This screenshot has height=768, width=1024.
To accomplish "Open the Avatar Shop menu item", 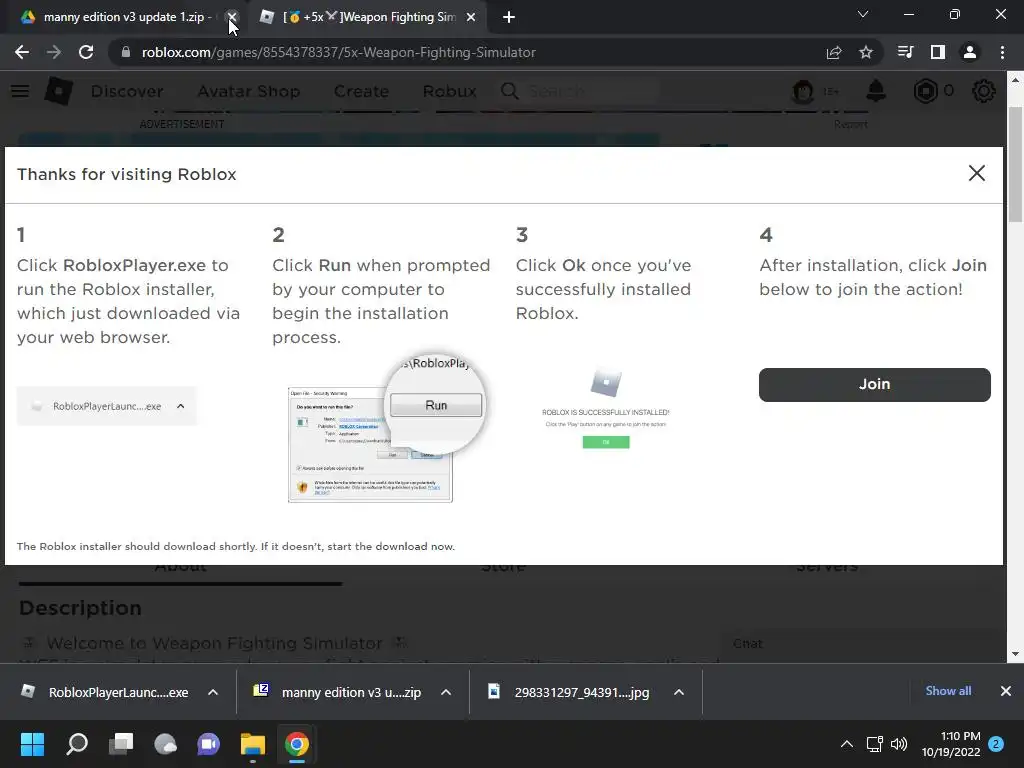I will click(249, 91).
